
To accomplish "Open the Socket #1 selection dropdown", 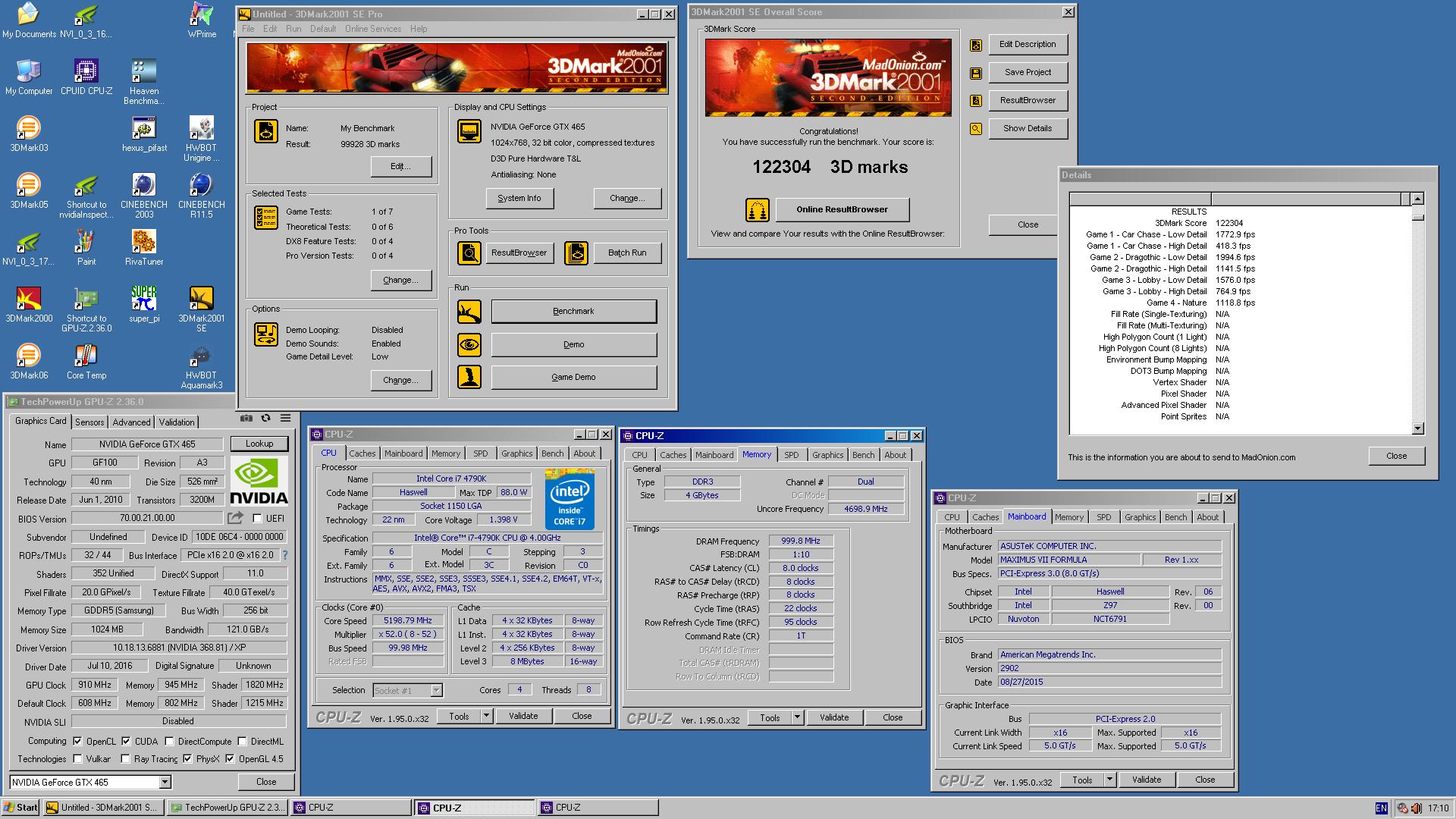I will (436, 690).
